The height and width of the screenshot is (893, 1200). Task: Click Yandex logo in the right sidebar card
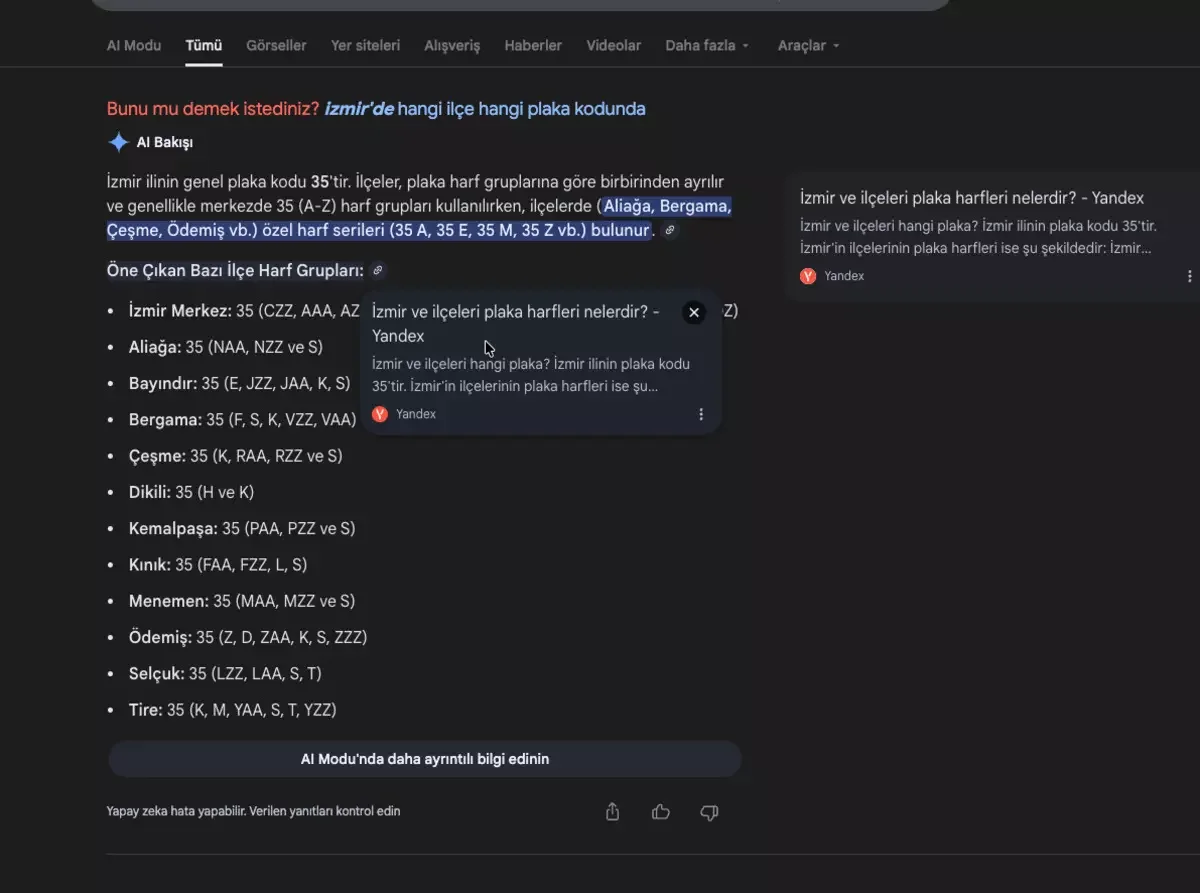(x=808, y=276)
